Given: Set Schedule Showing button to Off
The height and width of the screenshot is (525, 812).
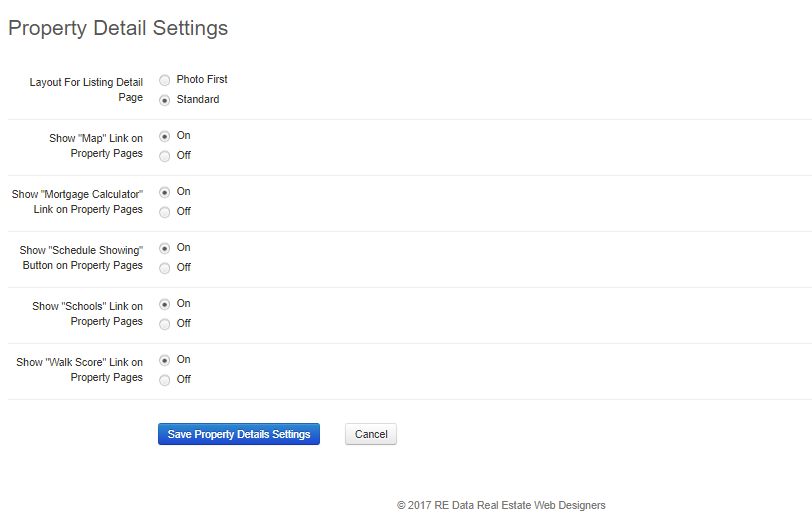Looking at the screenshot, I should (165, 268).
